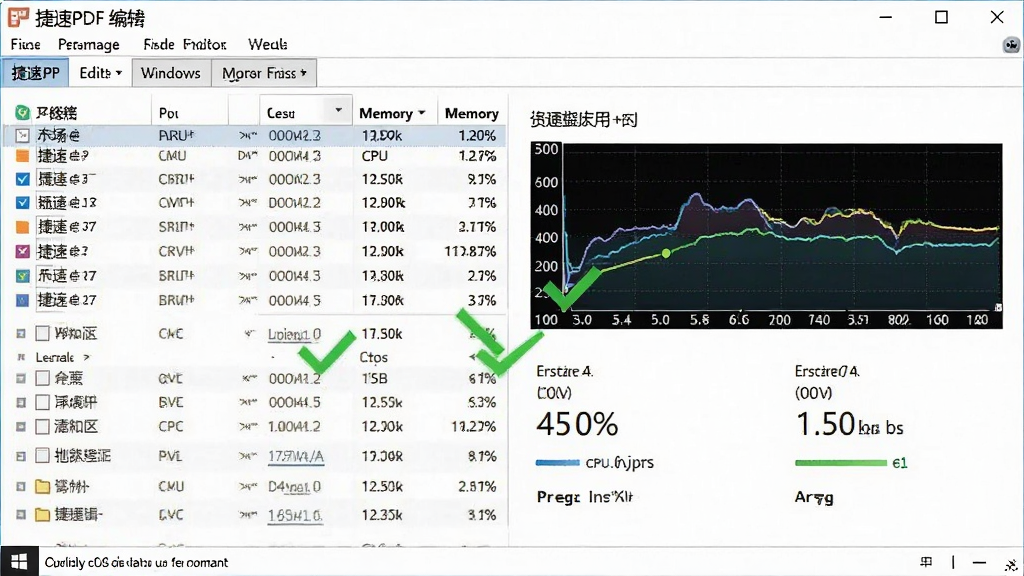Open the folder icon in the 12.35k row
This screenshot has height=576, width=1024.
tap(42, 515)
